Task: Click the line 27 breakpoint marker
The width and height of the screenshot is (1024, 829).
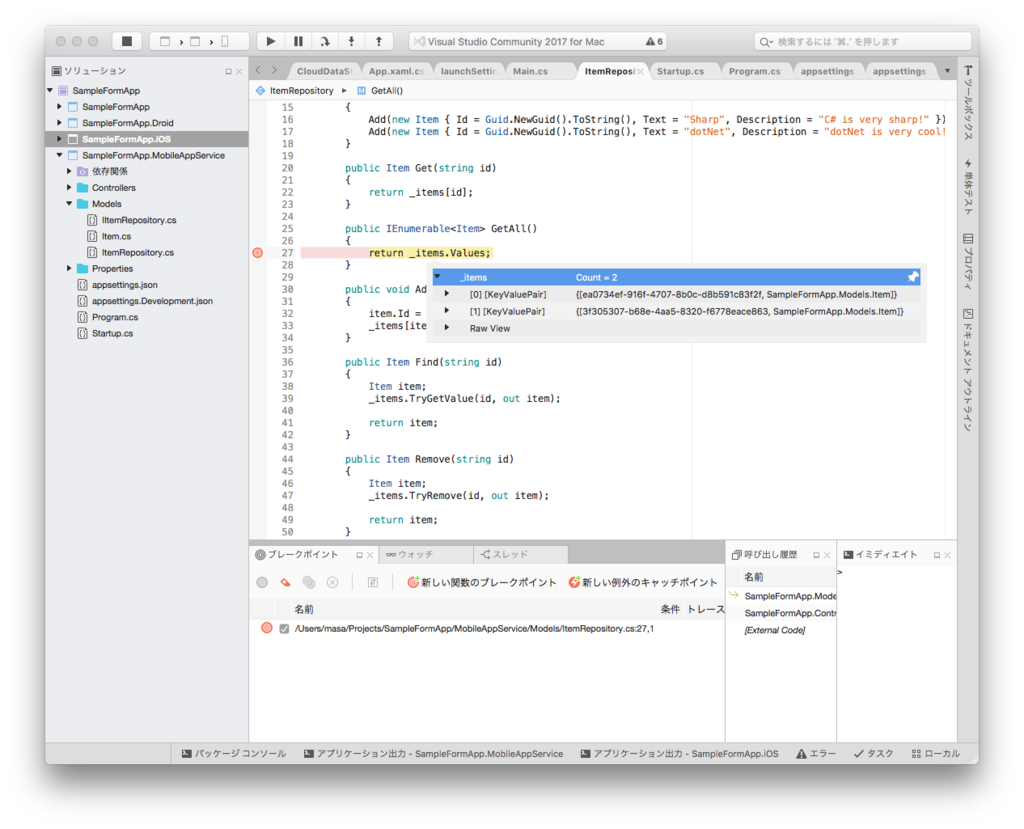Action: (x=258, y=253)
